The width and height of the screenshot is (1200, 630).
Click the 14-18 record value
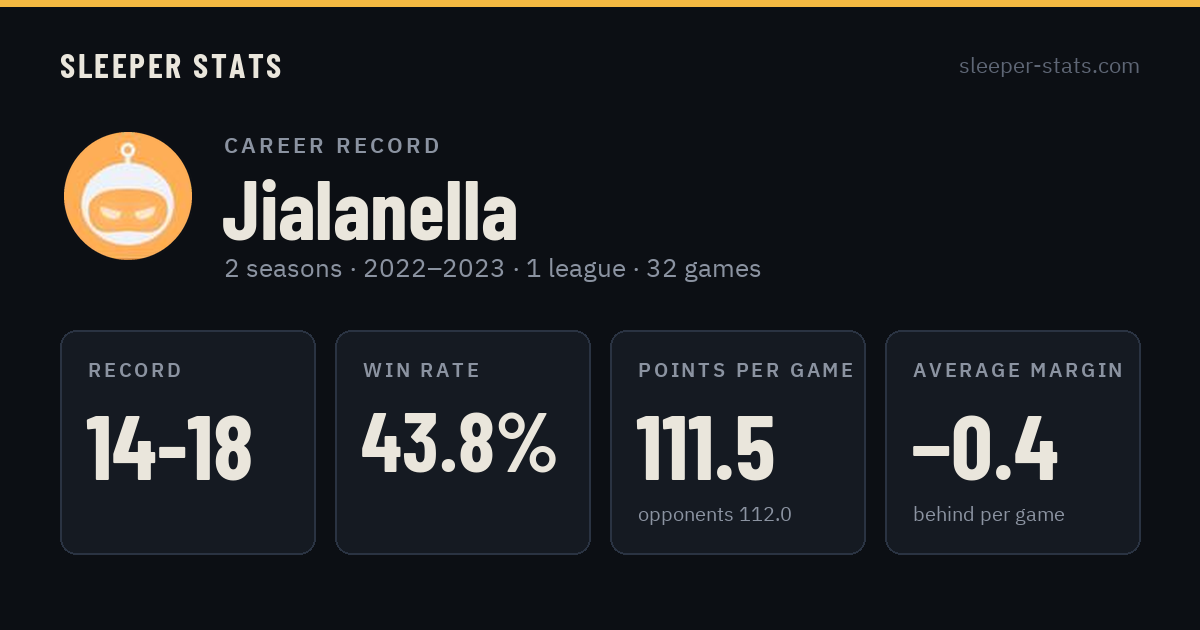(x=169, y=448)
